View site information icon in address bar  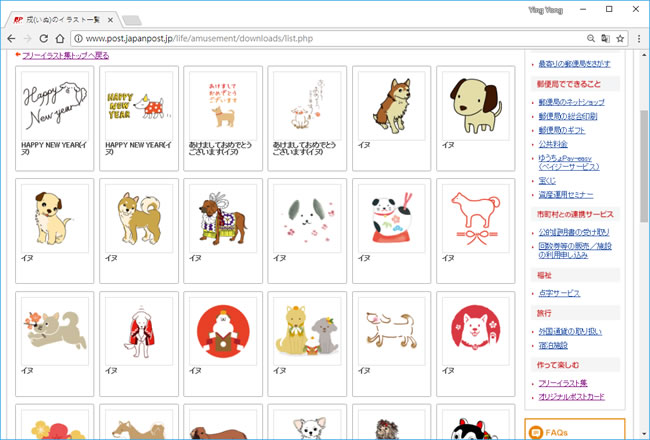(x=78, y=39)
